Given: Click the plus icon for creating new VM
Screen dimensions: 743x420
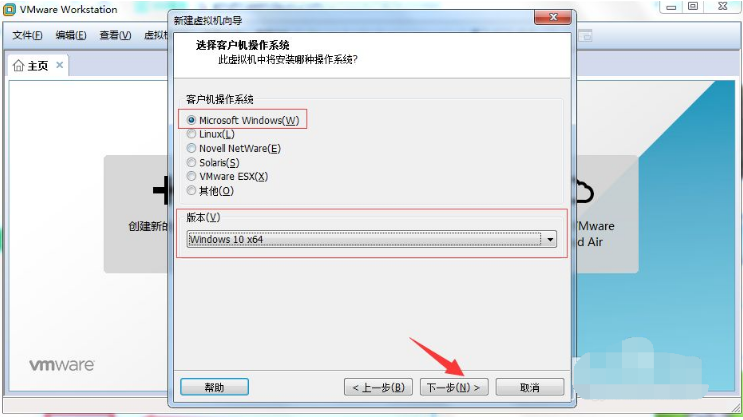Looking at the screenshot, I should click(161, 190).
